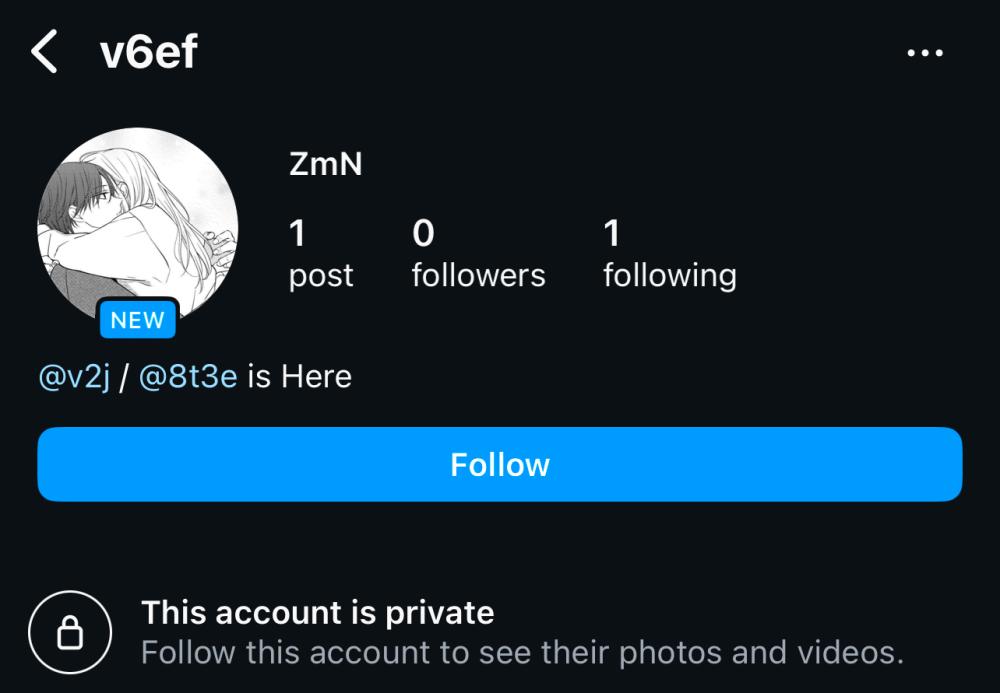Open the following list label

(x=670, y=276)
